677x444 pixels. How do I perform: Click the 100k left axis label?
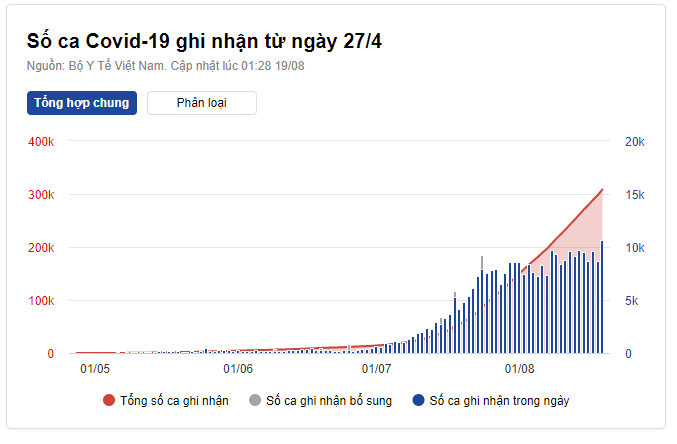coord(41,301)
